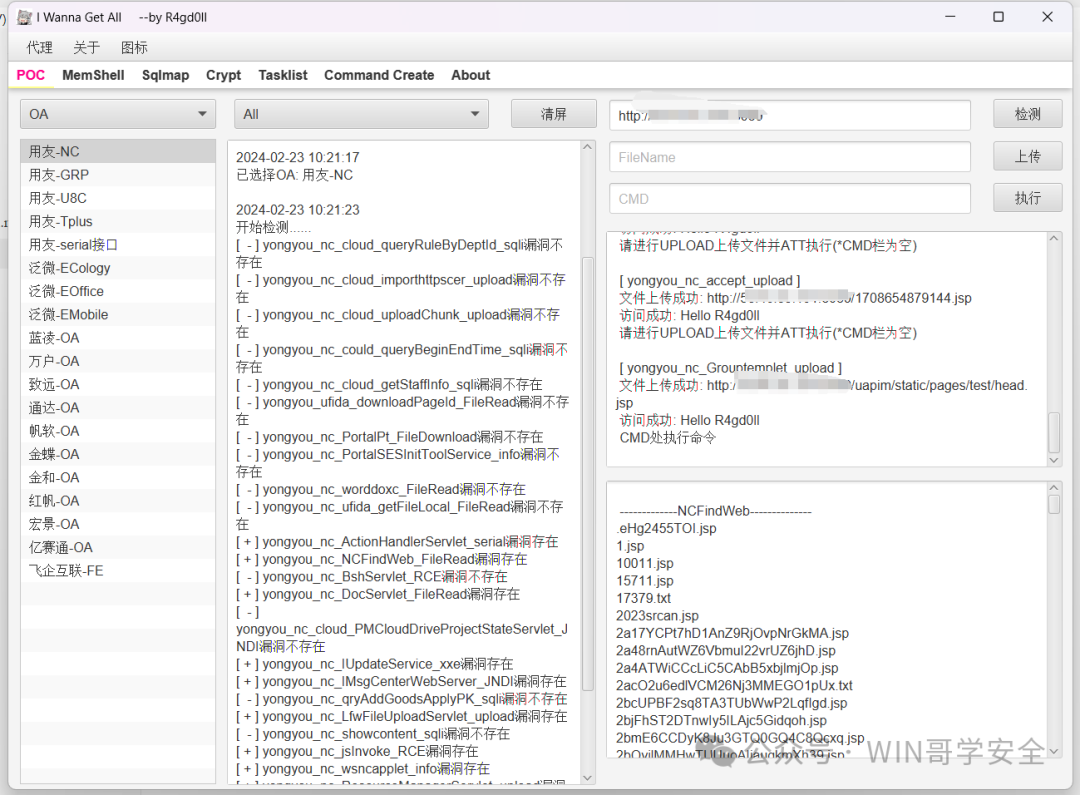Viewport: 1080px width, 795px height.
Task: Select 用友-Tplus in the OA list
Action: (118, 222)
